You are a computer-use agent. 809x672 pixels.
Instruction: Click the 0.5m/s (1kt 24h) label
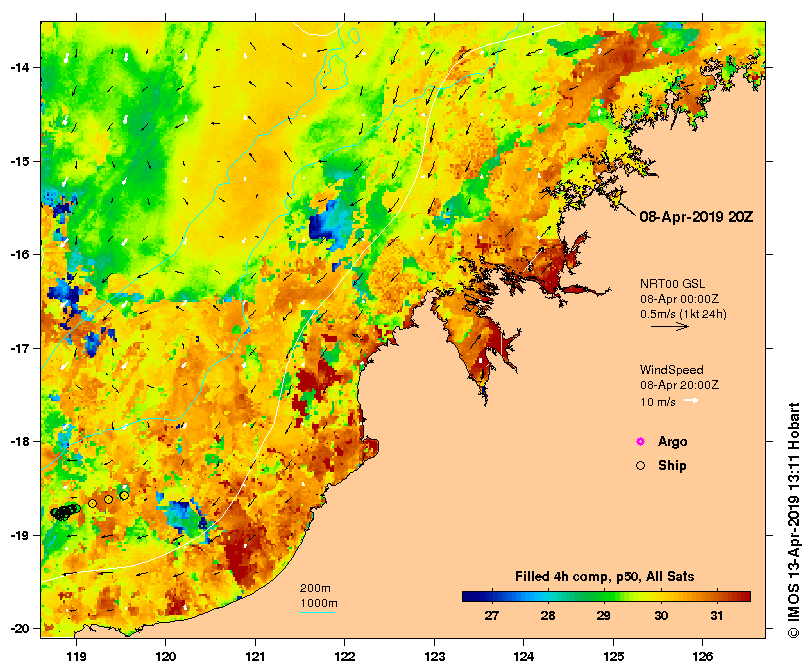[683, 314]
